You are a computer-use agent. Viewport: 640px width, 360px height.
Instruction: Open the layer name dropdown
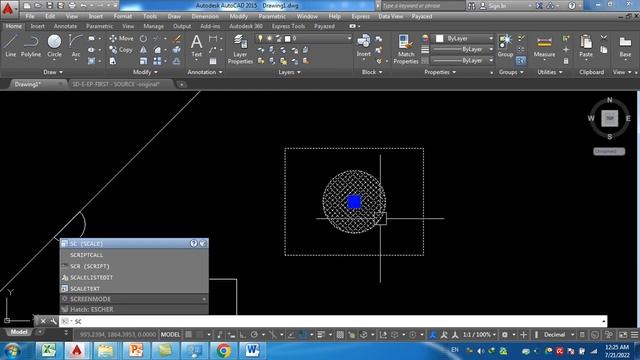pyautogui.click(x=349, y=38)
